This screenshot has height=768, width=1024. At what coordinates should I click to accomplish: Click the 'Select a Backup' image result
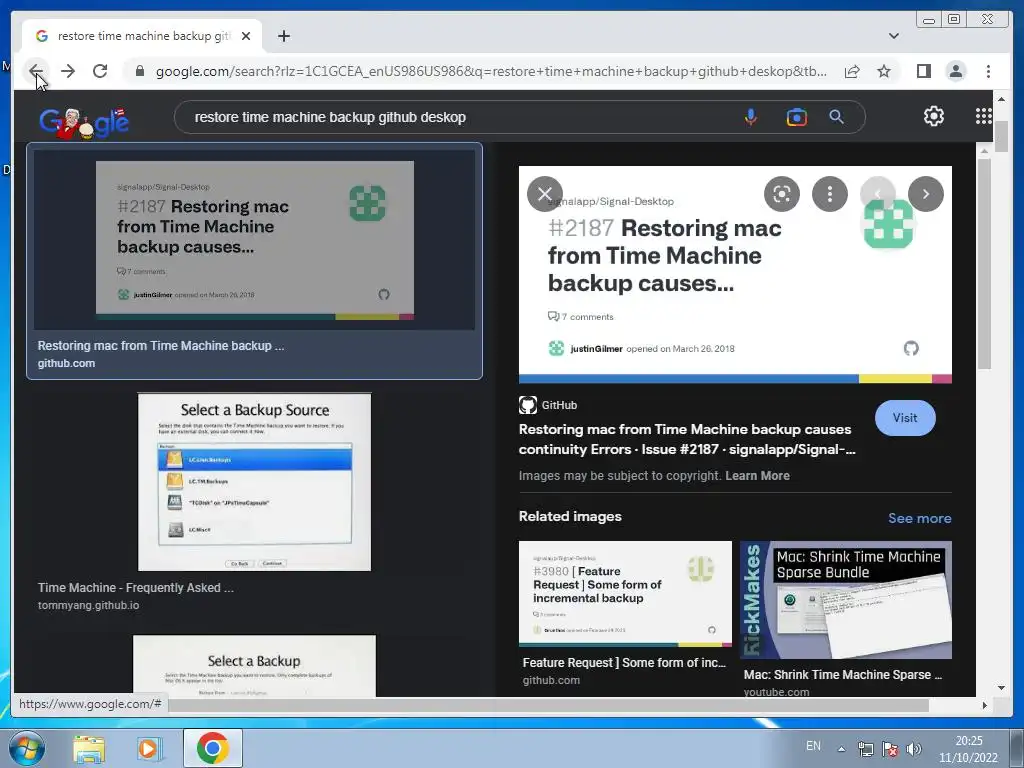(254, 665)
